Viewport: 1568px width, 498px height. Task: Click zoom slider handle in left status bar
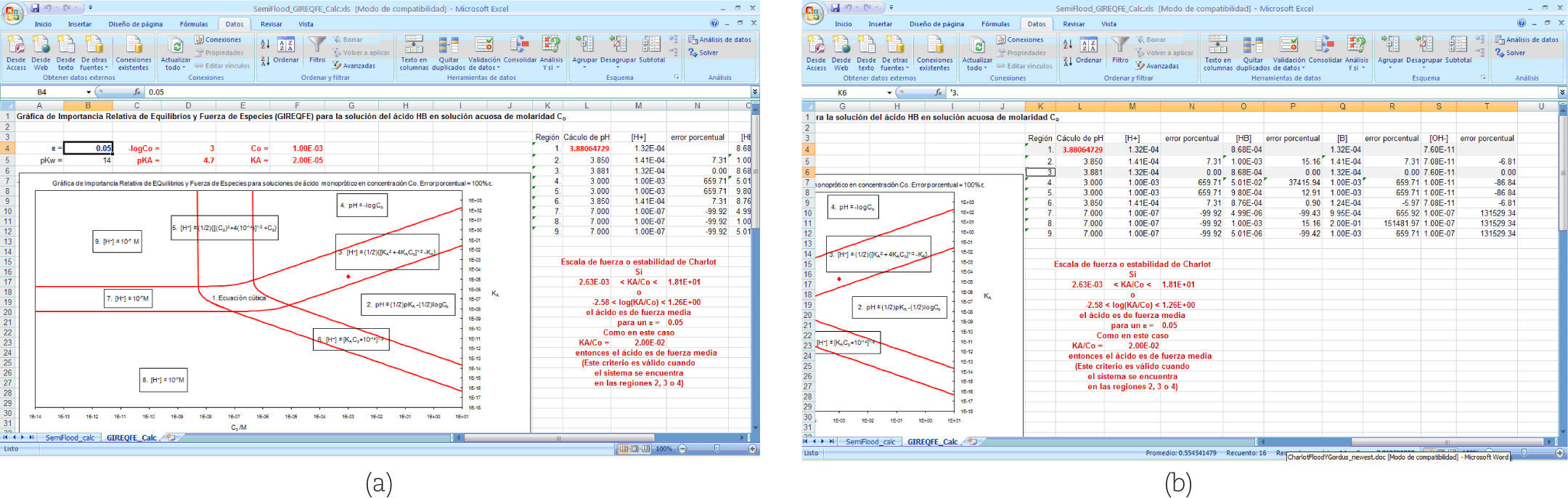[x=716, y=449]
